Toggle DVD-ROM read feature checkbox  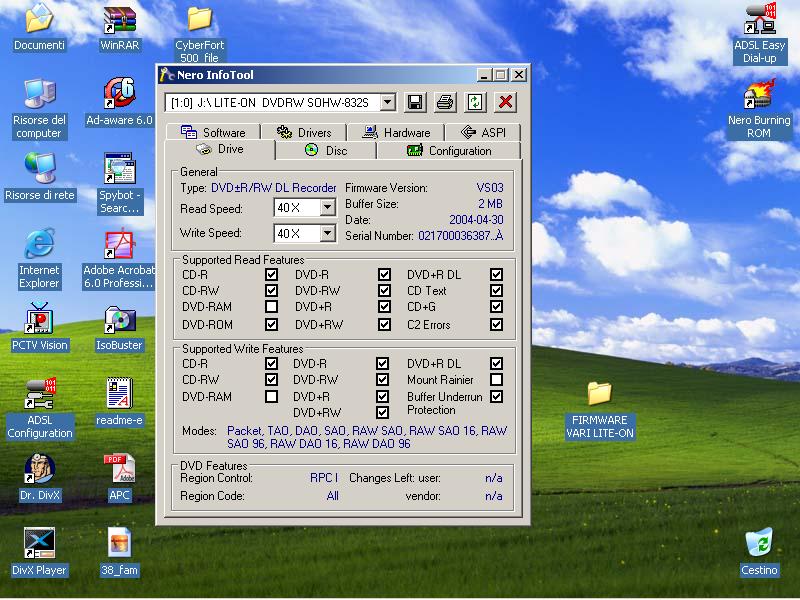click(271, 324)
